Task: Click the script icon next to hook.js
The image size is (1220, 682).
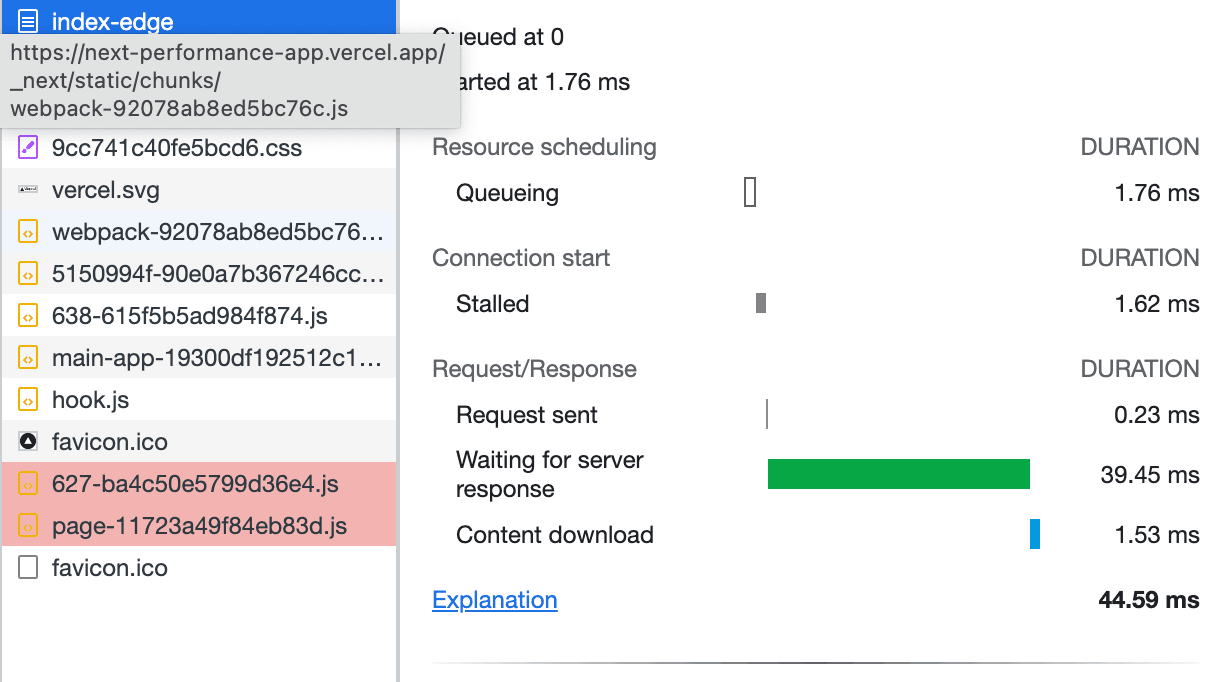Action: click(29, 400)
